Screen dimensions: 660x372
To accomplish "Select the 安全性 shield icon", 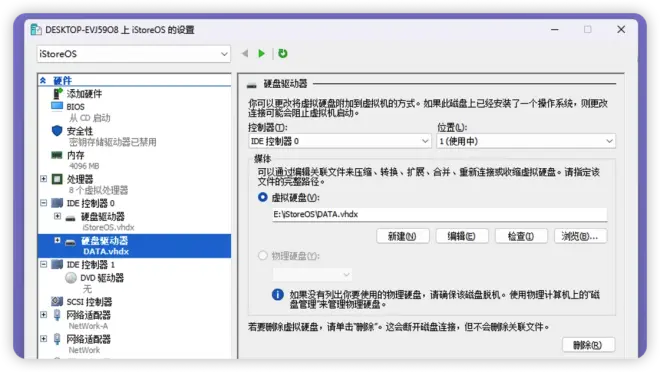I will (x=57, y=131).
